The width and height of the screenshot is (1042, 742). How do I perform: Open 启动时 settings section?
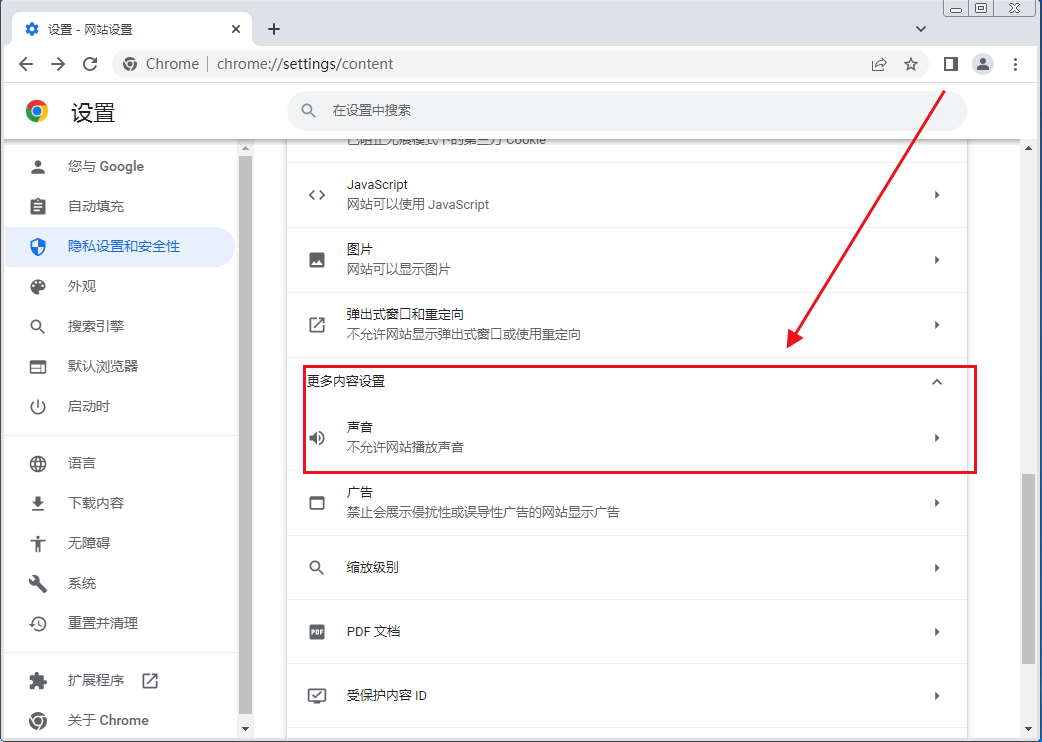pos(120,407)
